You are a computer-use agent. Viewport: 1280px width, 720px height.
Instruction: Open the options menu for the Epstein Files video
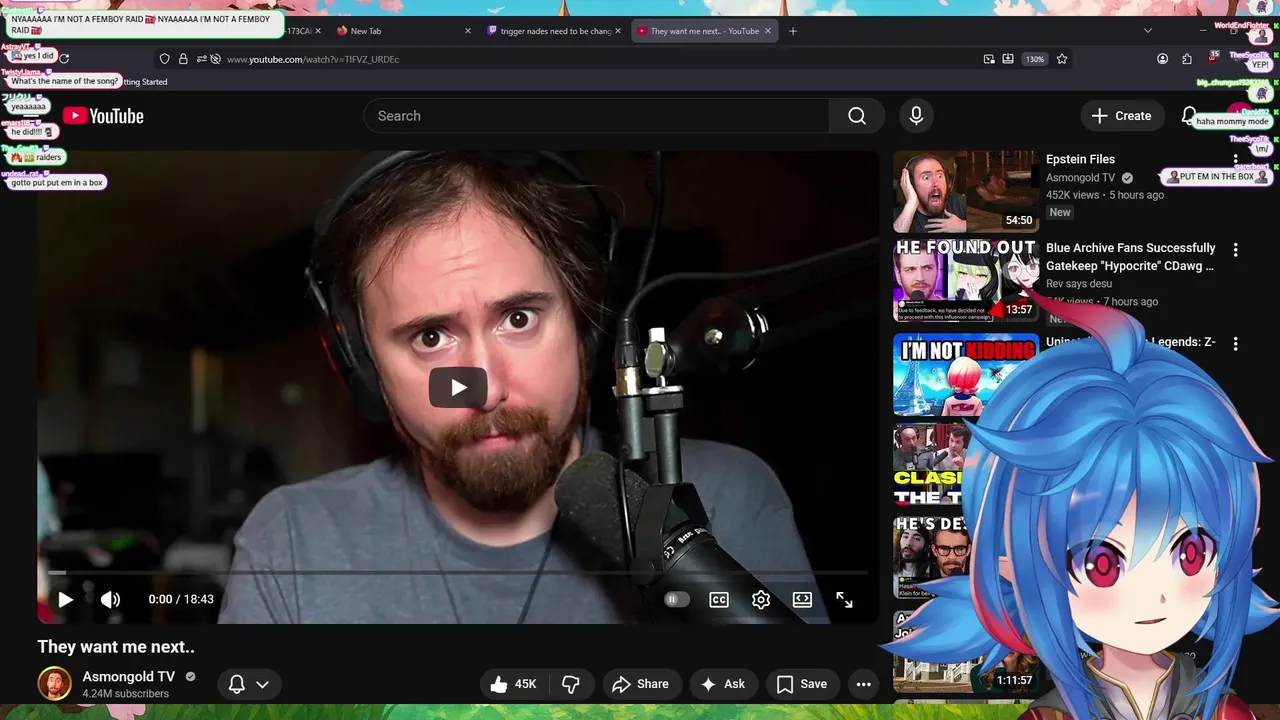[1235, 161]
